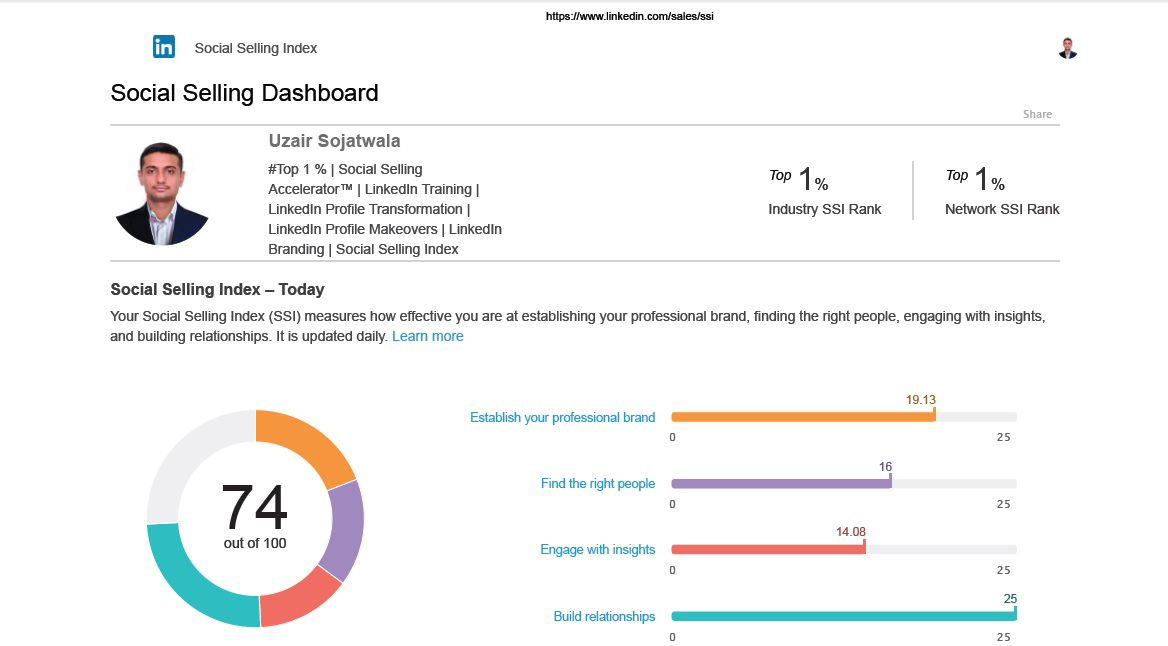Image resolution: width=1168 pixels, height=646 pixels.
Task: Click the orange segment of the donut chart
Action: point(308,446)
